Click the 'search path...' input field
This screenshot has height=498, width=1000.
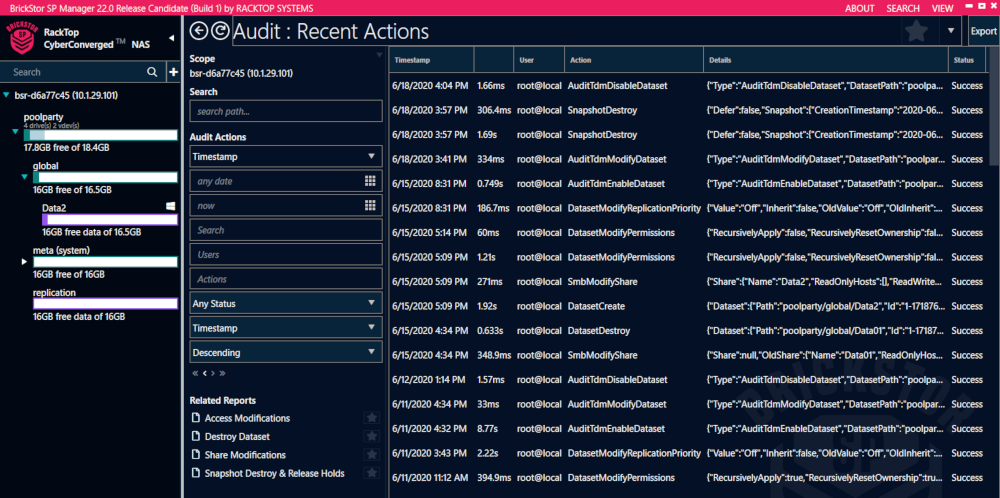(x=286, y=111)
